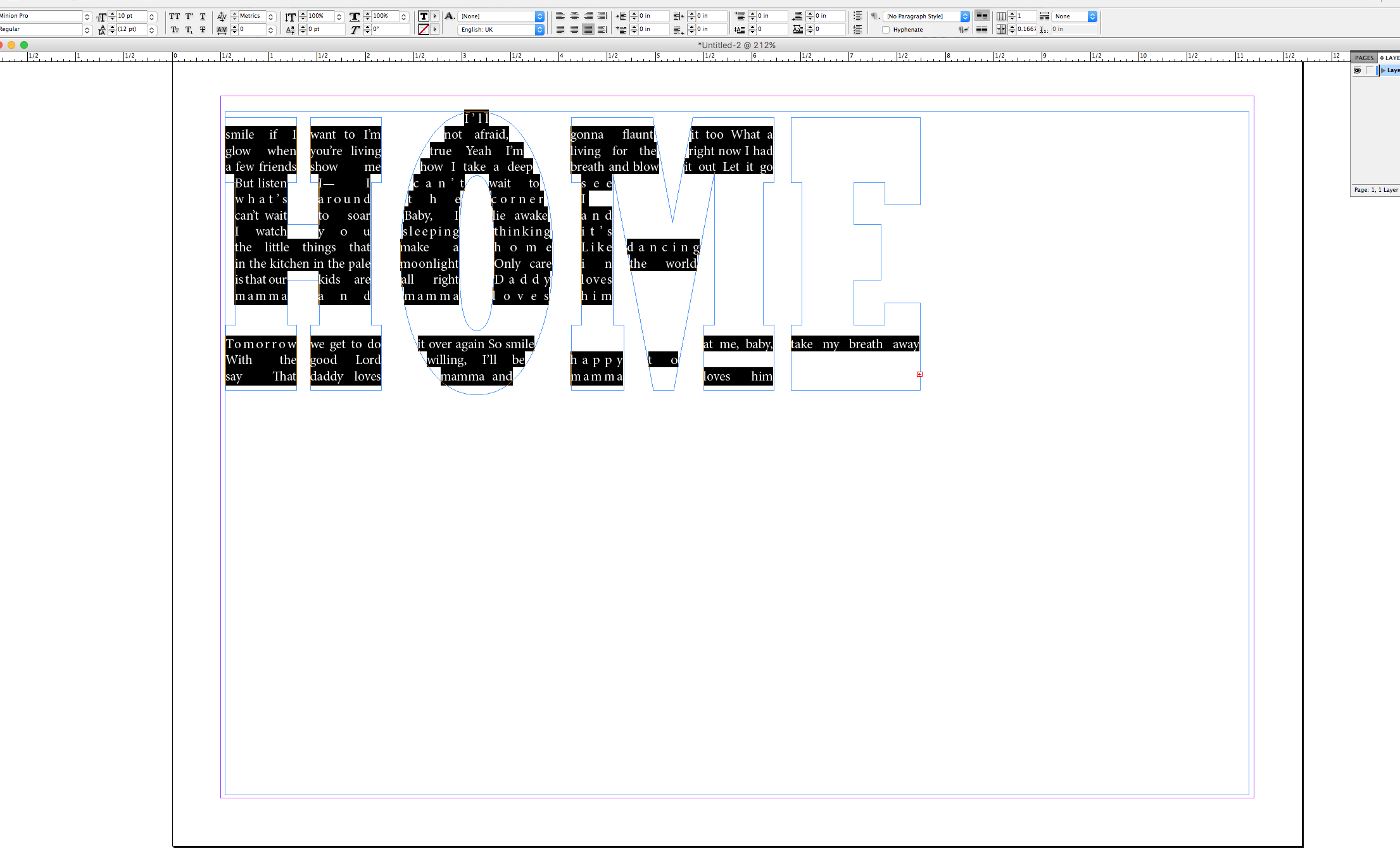Click the text stroke none swatch
Viewport: 1400px width, 856px height.
coord(424,30)
